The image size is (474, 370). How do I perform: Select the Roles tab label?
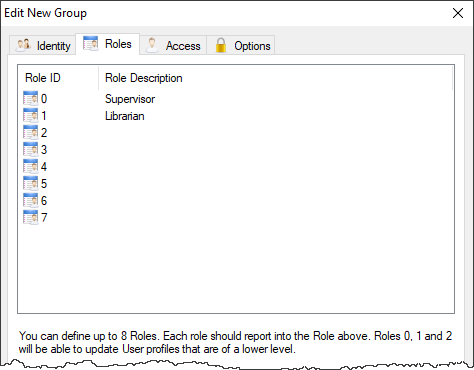click(x=118, y=44)
